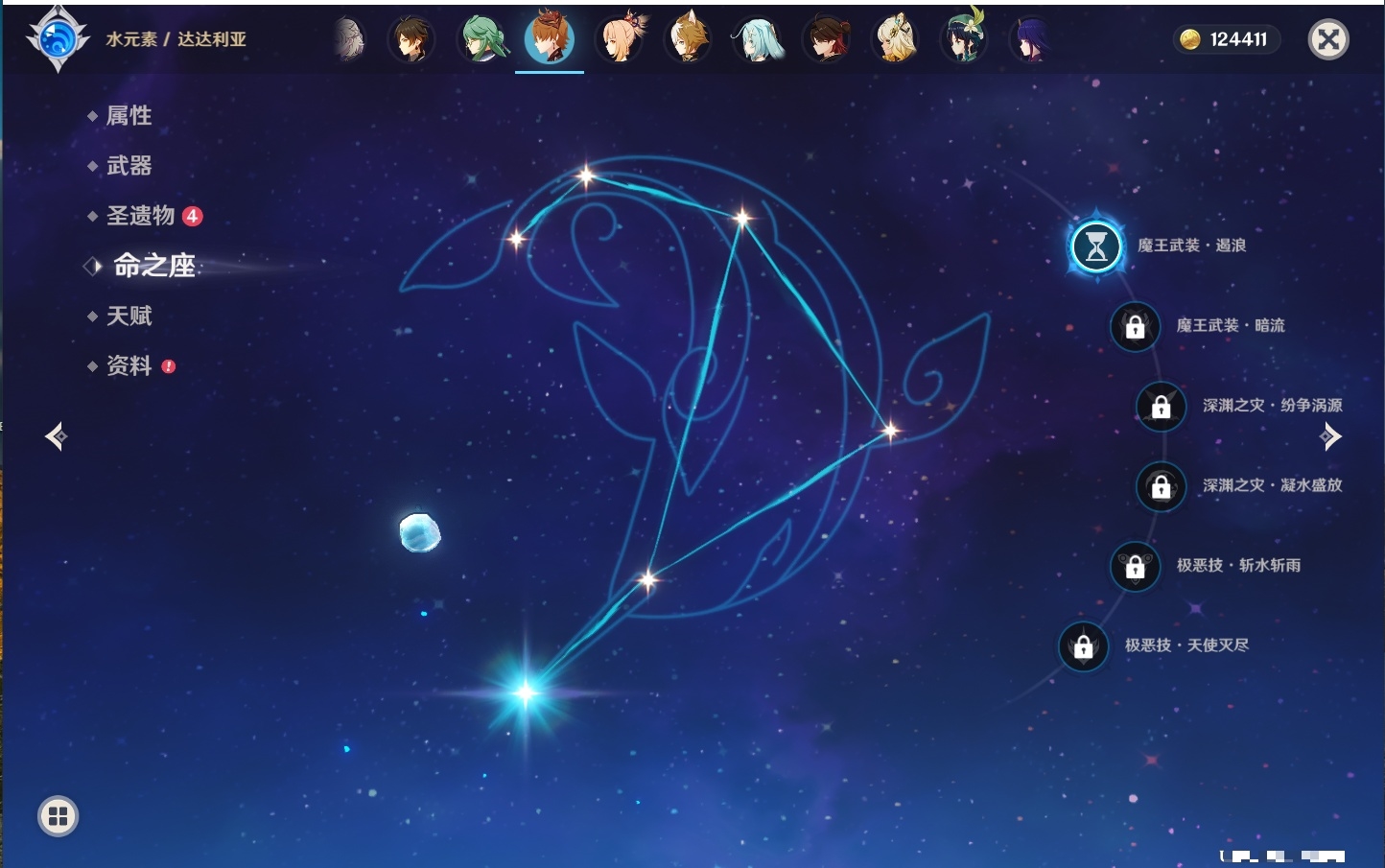
Task: Select the character portrait with fox ears
Action: point(688,39)
